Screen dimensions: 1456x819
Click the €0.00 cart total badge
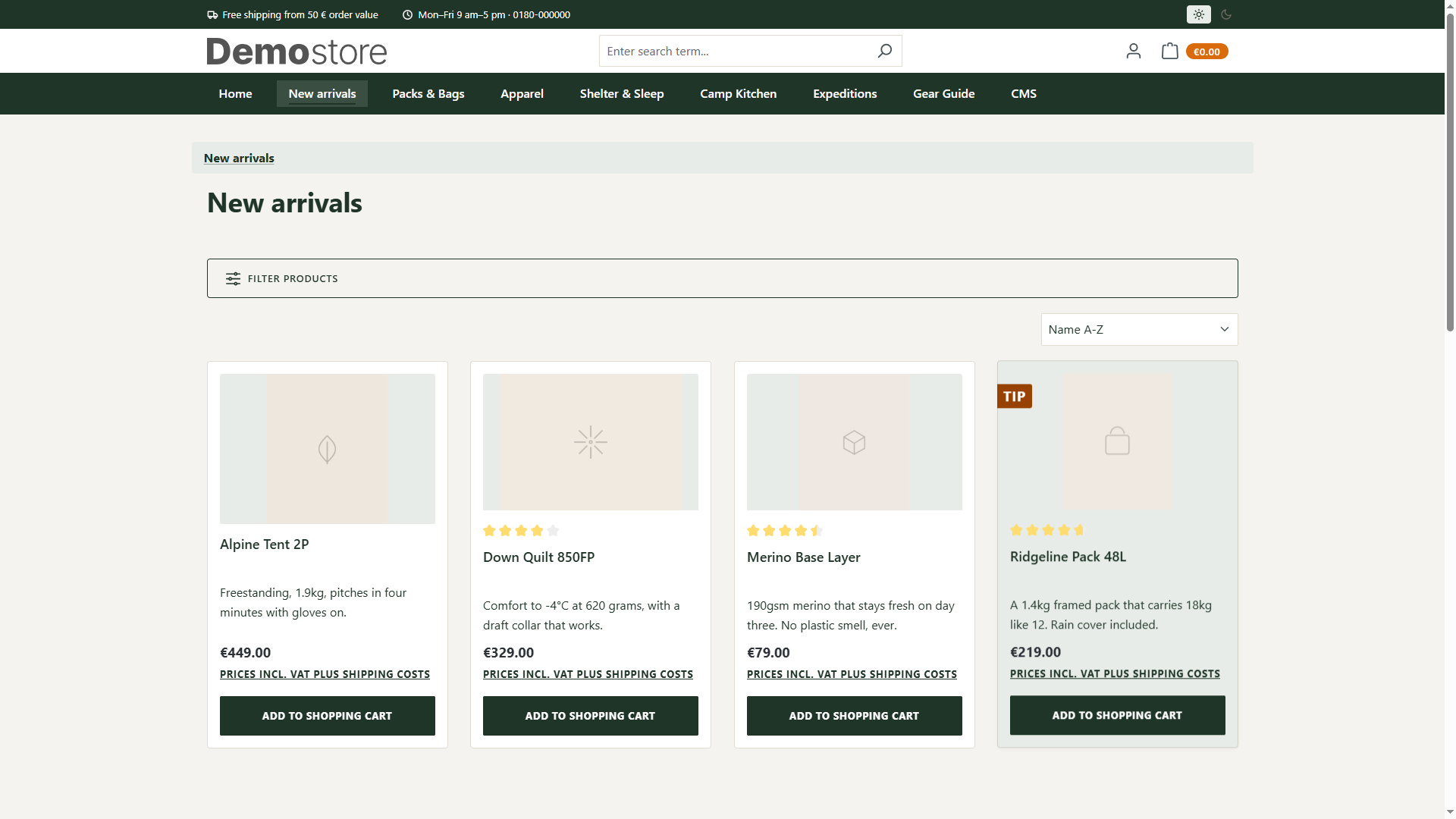coord(1207,52)
